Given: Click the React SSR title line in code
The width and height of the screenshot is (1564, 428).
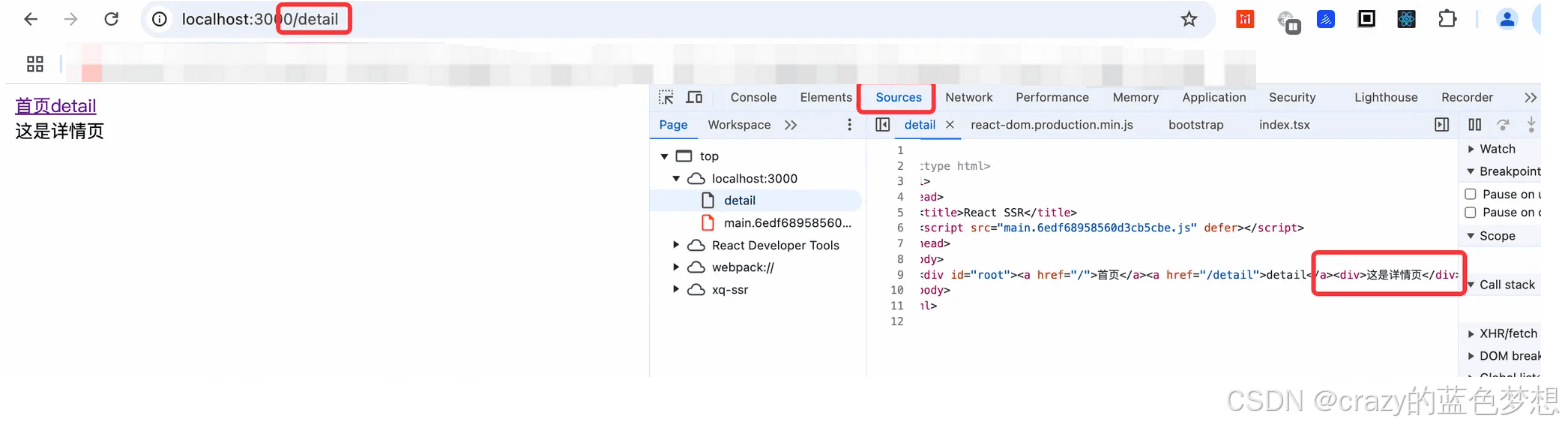Looking at the screenshot, I should (998, 212).
